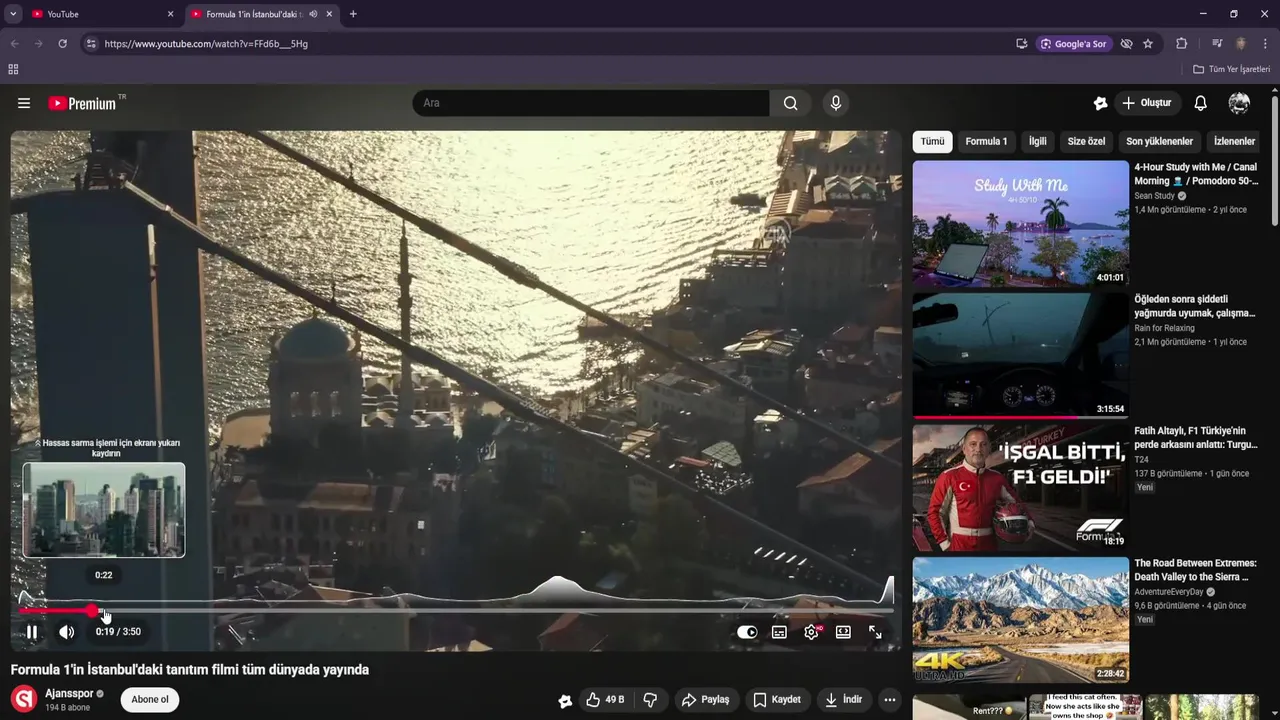Select the Formula 1 filter chip
This screenshot has height=720, width=1280.
(x=986, y=141)
